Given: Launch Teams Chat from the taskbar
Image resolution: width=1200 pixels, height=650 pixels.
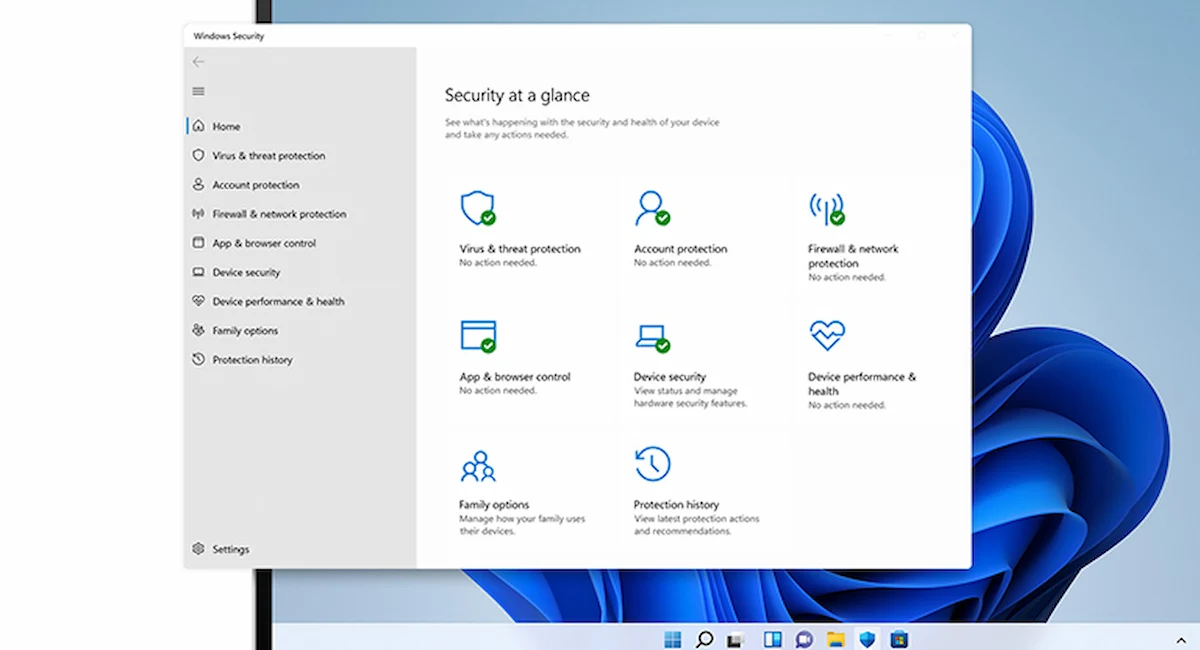Looking at the screenshot, I should (804, 639).
